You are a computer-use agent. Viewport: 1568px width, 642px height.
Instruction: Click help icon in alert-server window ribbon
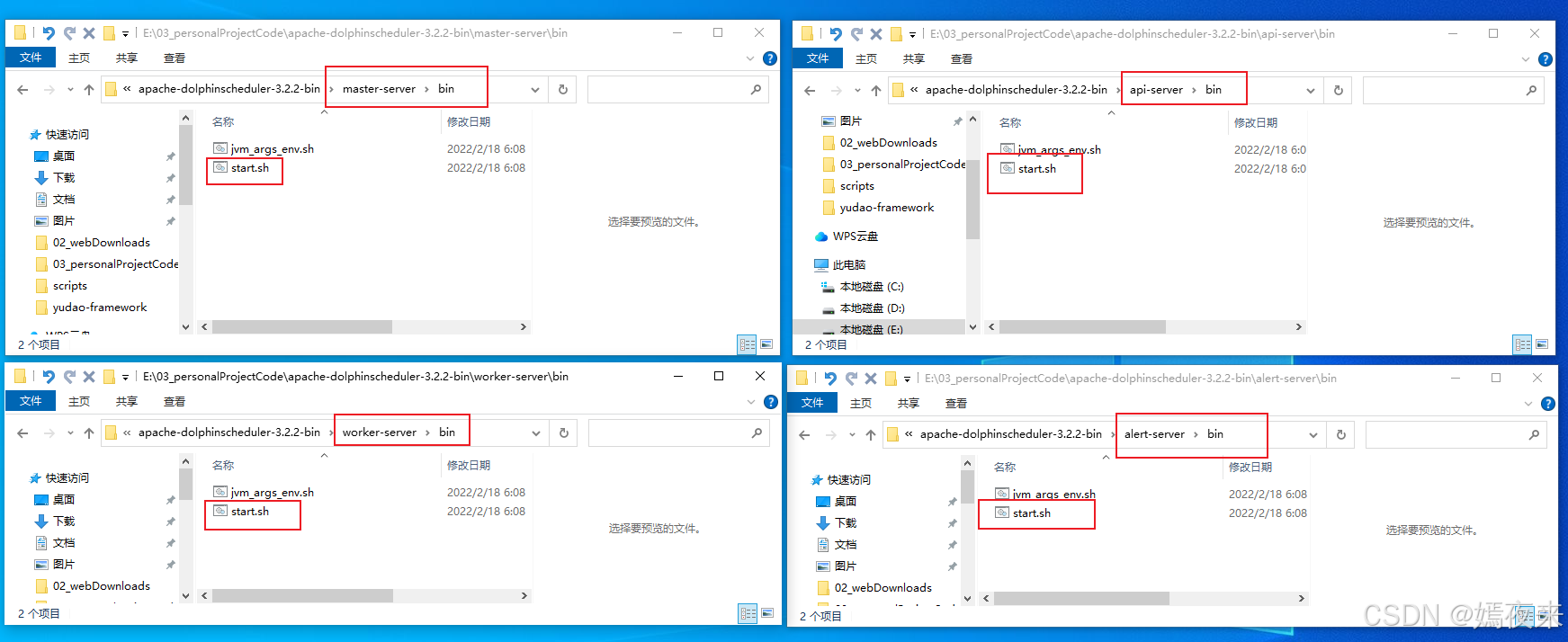point(1548,404)
